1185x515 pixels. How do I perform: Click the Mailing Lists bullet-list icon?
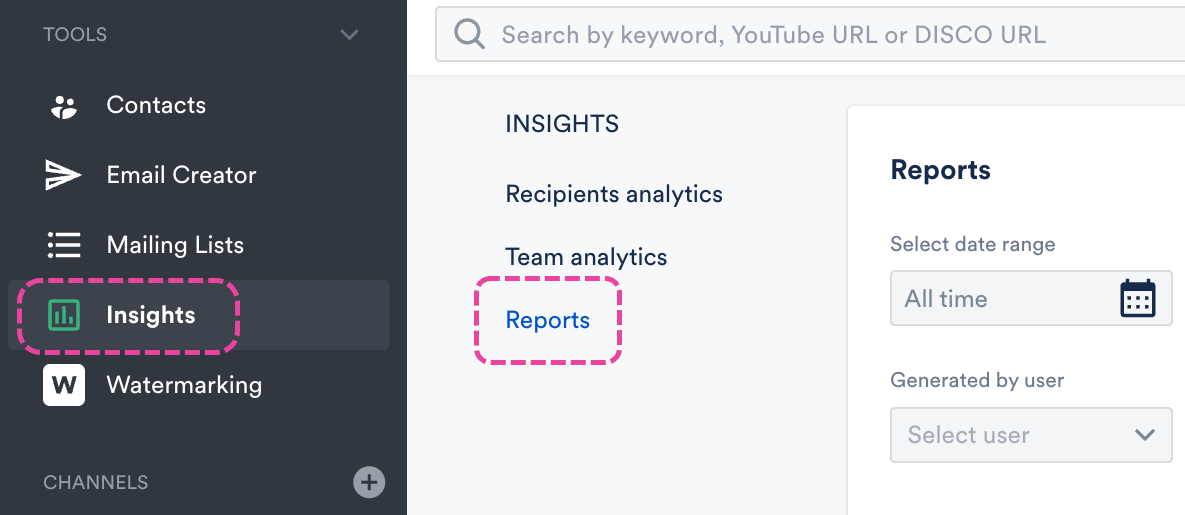click(x=63, y=245)
